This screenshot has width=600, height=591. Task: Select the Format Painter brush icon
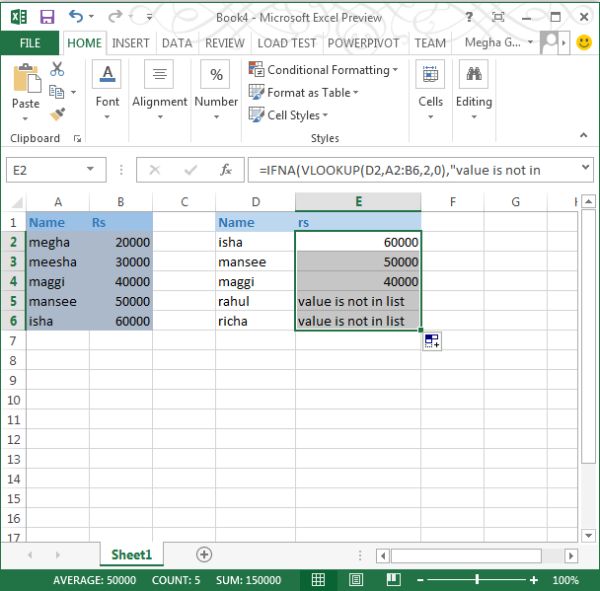click(x=57, y=114)
